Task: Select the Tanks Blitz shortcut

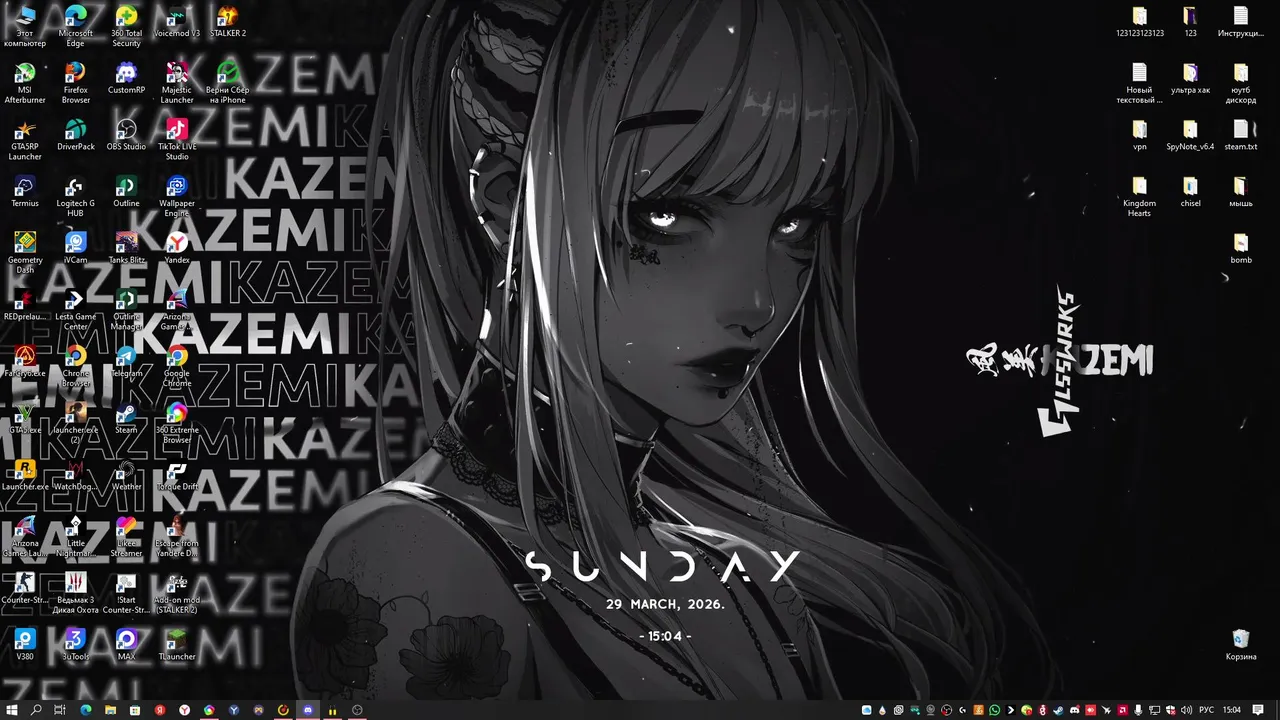Action: click(x=126, y=249)
